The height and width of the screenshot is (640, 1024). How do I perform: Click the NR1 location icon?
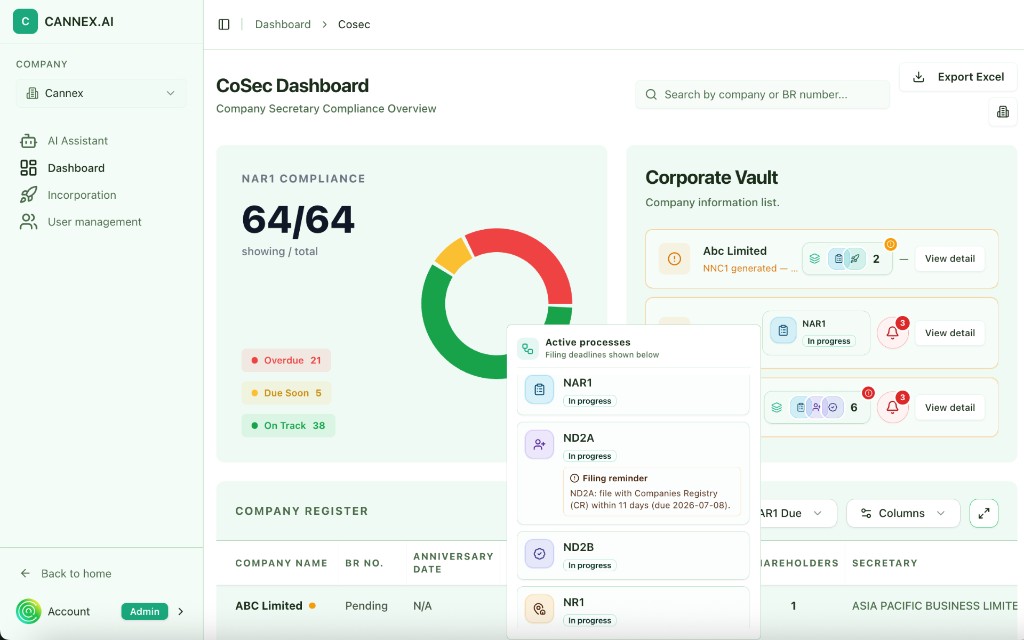(x=539, y=609)
